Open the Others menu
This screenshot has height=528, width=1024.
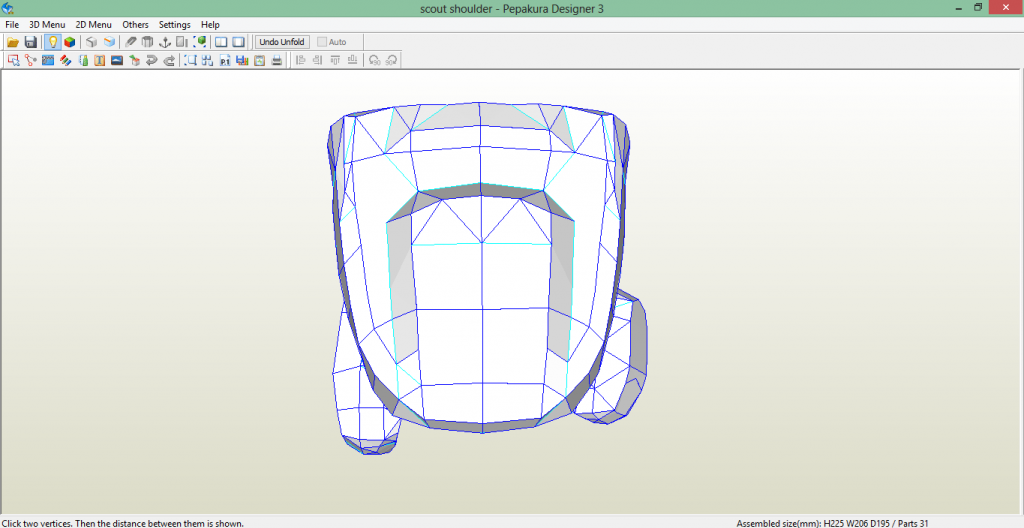pyautogui.click(x=135, y=24)
